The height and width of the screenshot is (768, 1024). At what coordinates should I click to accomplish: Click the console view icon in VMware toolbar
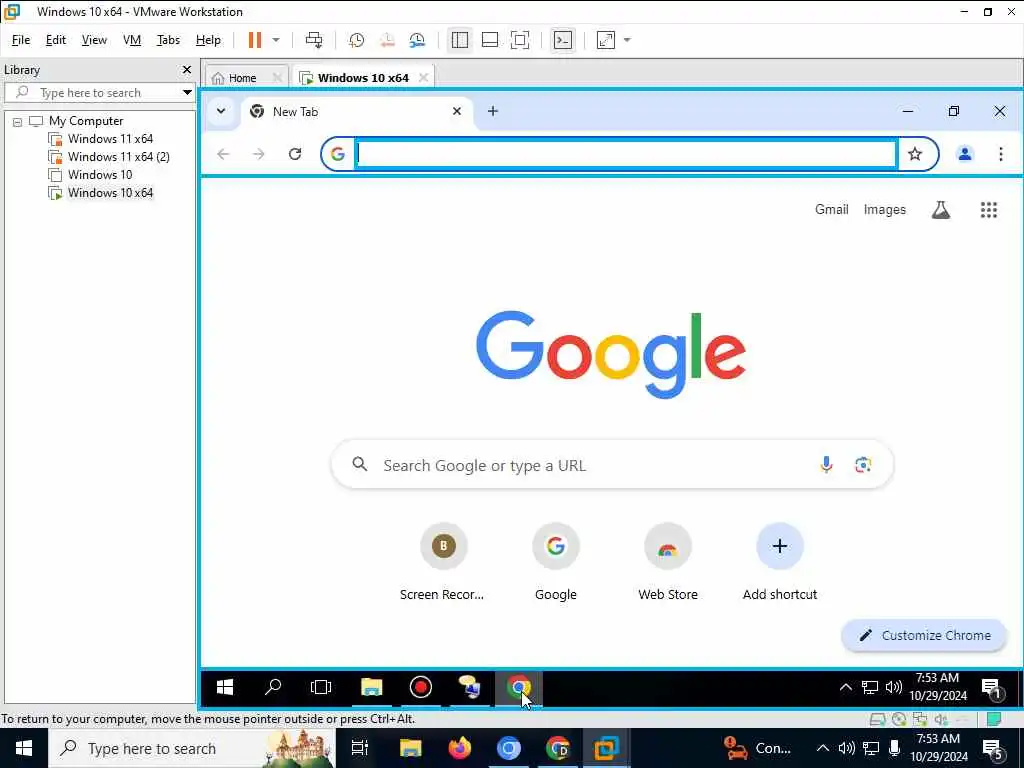[562, 40]
